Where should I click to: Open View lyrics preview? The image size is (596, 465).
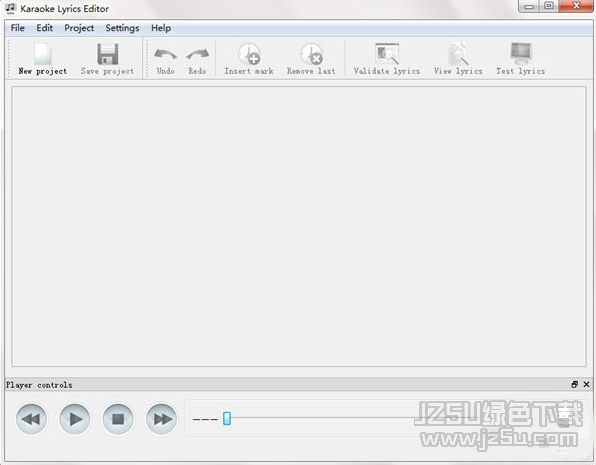click(x=458, y=59)
